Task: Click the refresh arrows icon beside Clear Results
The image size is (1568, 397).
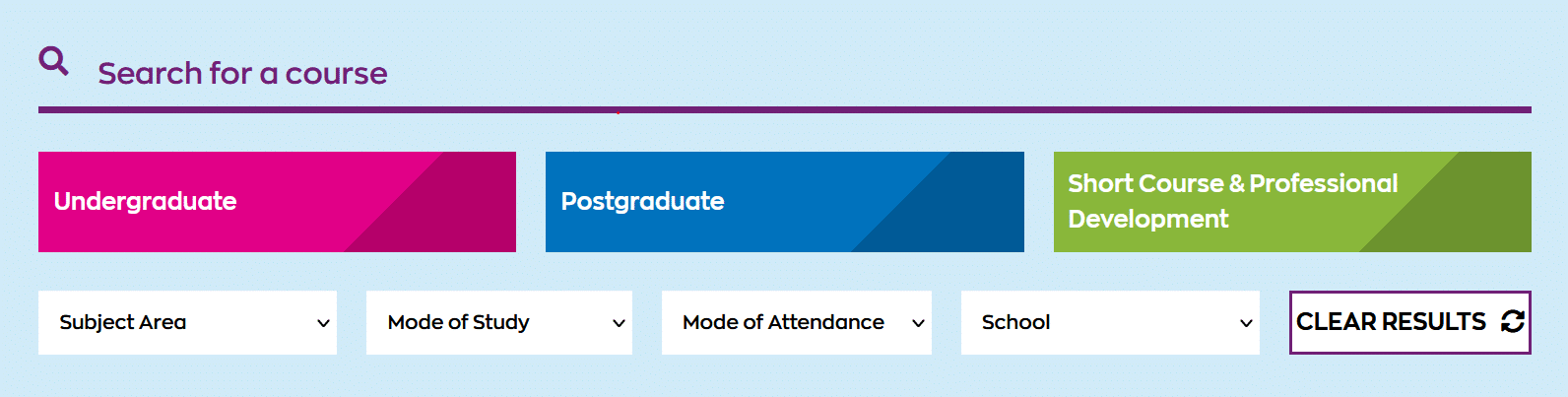Action: click(1513, 321)
